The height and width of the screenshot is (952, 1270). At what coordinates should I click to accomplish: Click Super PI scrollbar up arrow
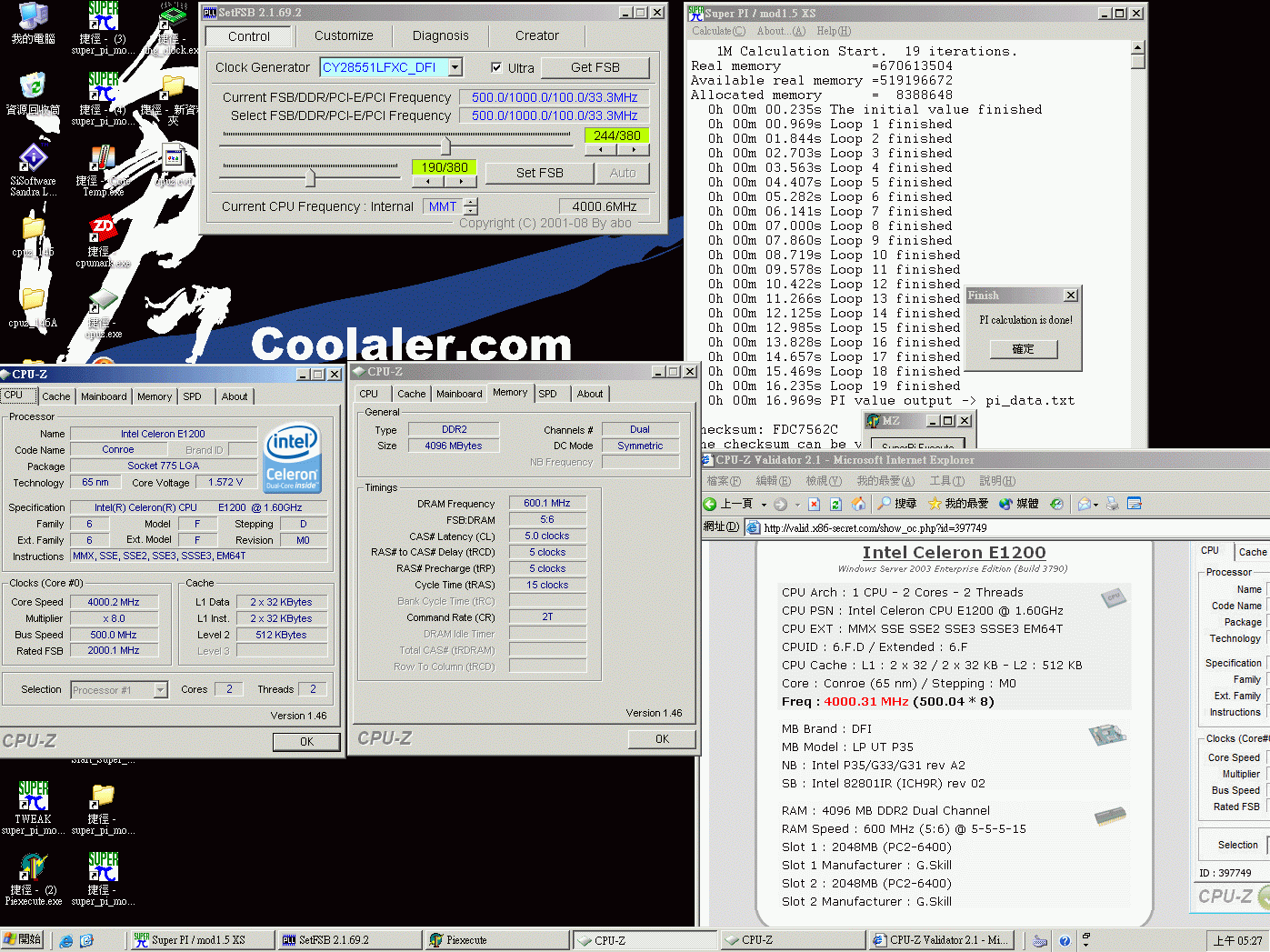[x=1138, y=47]
